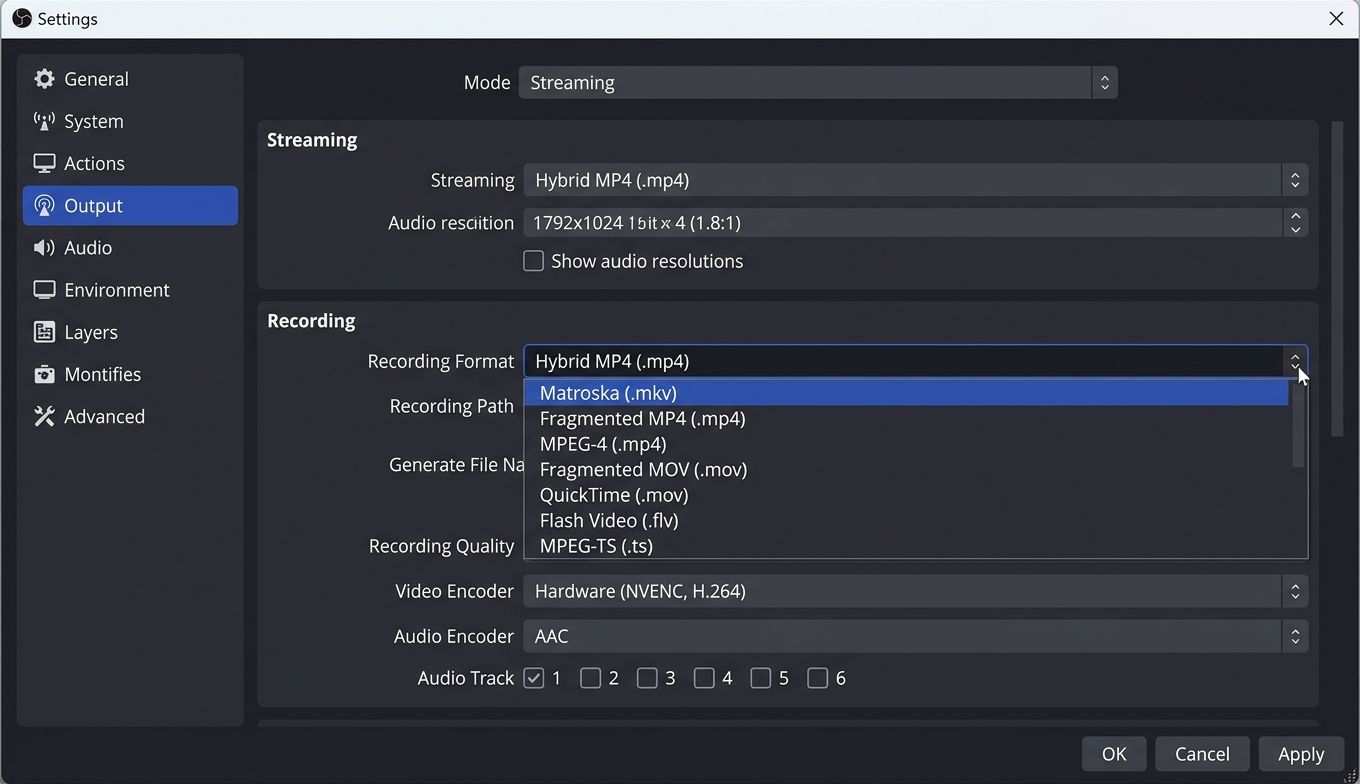Click the Environment display icon
This screenshot has height=784, width=1360.
point(44,290)
